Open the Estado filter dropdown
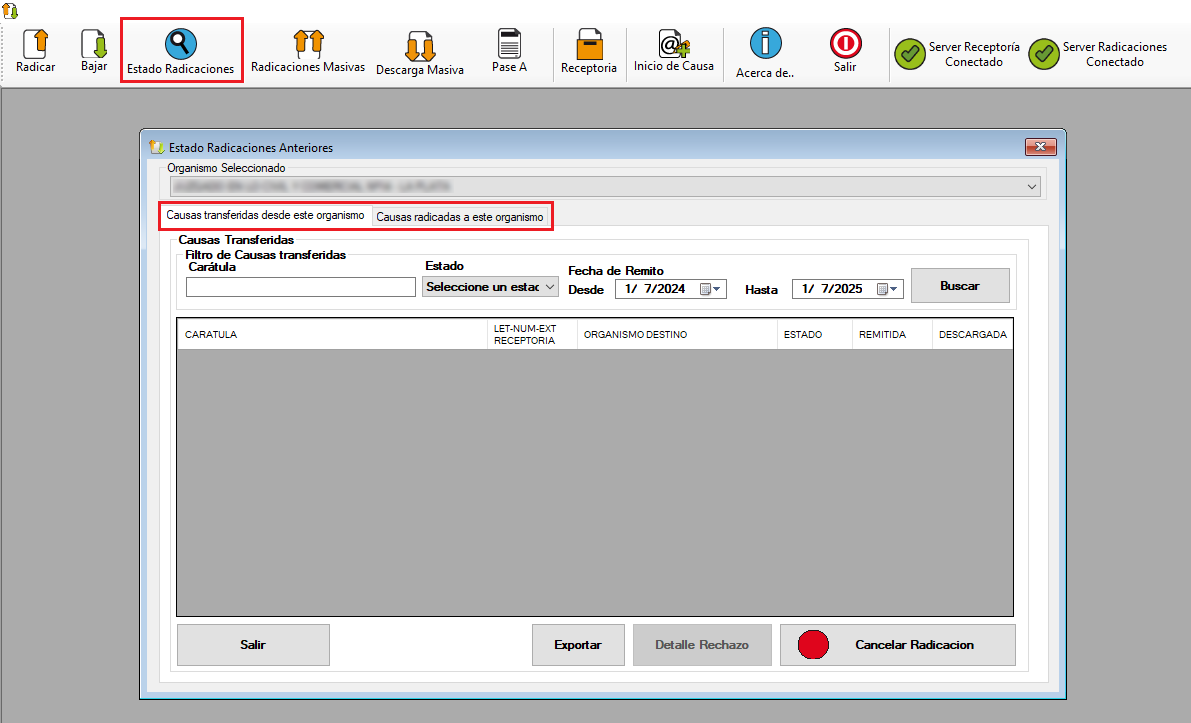 [549, 287]
